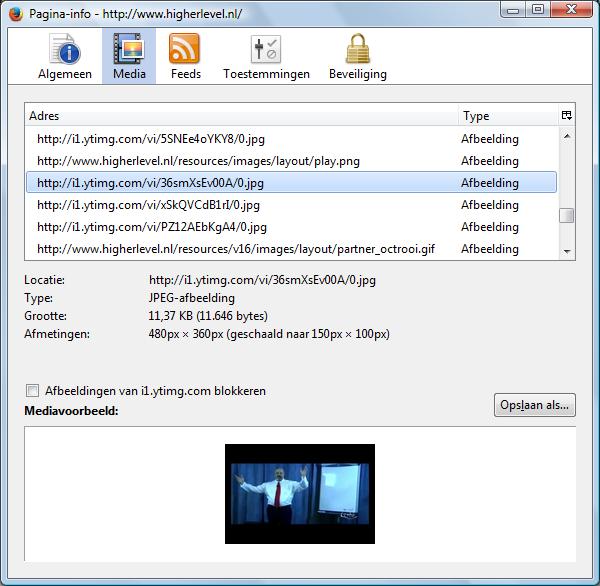Screen dimensions: 600x586
Task: Select row ending xSkQVCdB1rI/0.jpg
Action: [x=292, y=205]
